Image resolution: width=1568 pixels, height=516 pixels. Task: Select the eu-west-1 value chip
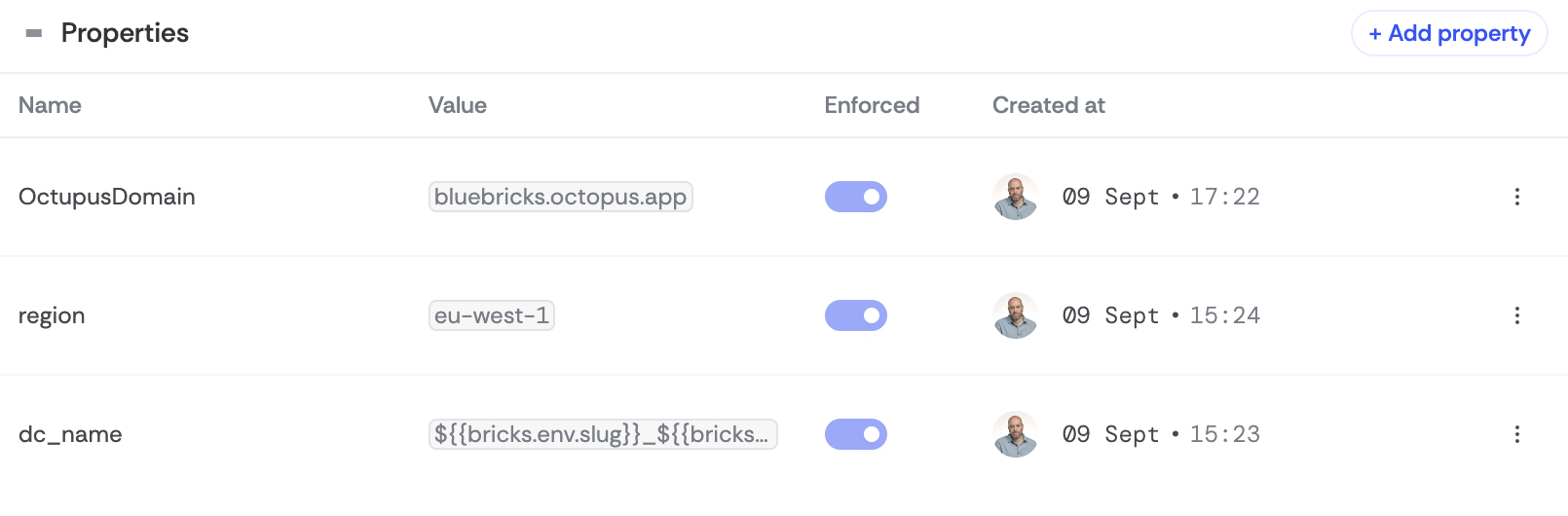[x=491, y=315]
